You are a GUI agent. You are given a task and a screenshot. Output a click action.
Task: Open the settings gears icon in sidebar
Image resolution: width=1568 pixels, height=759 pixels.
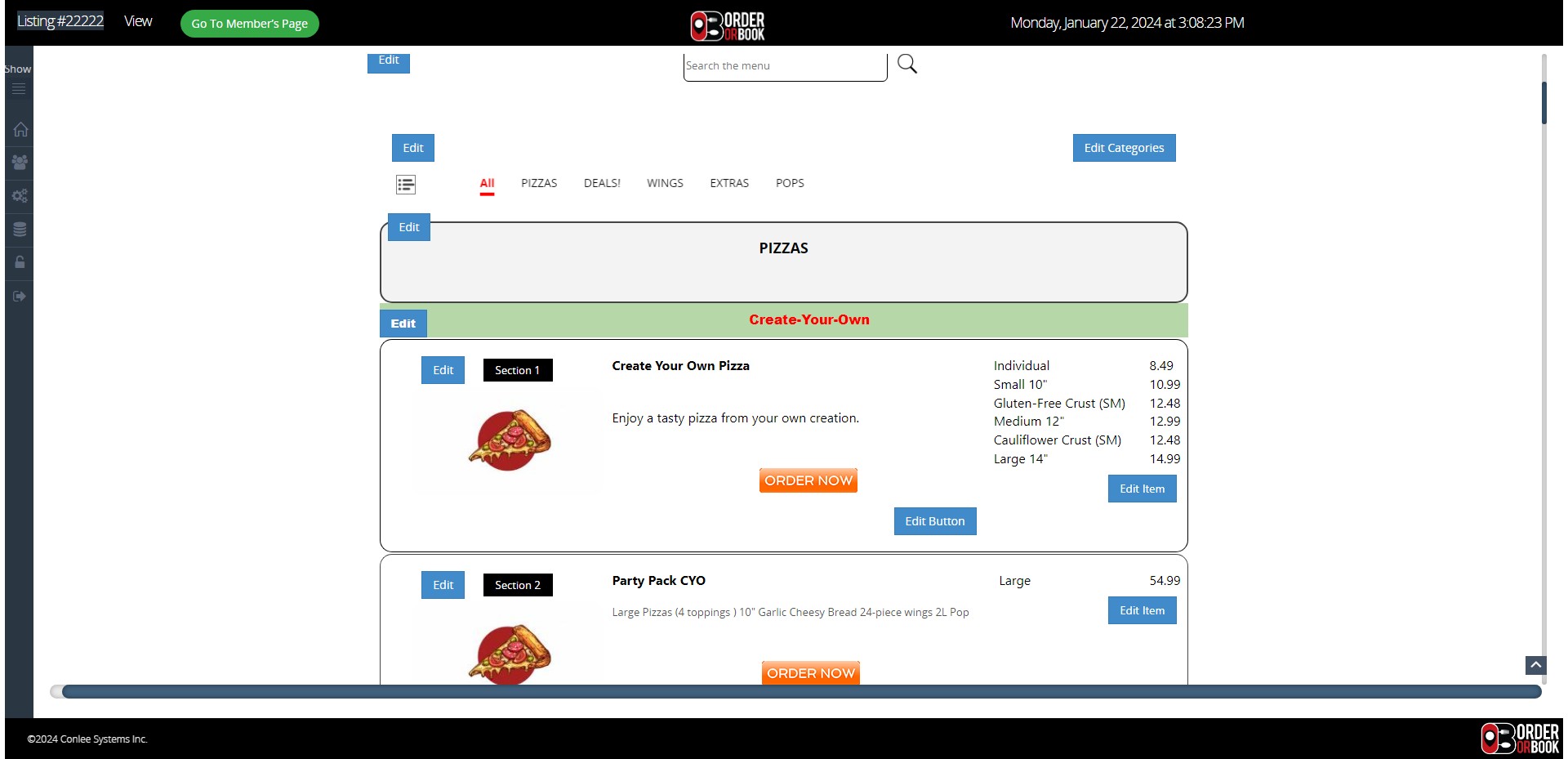pyautogui.click(x=20, y=196)
